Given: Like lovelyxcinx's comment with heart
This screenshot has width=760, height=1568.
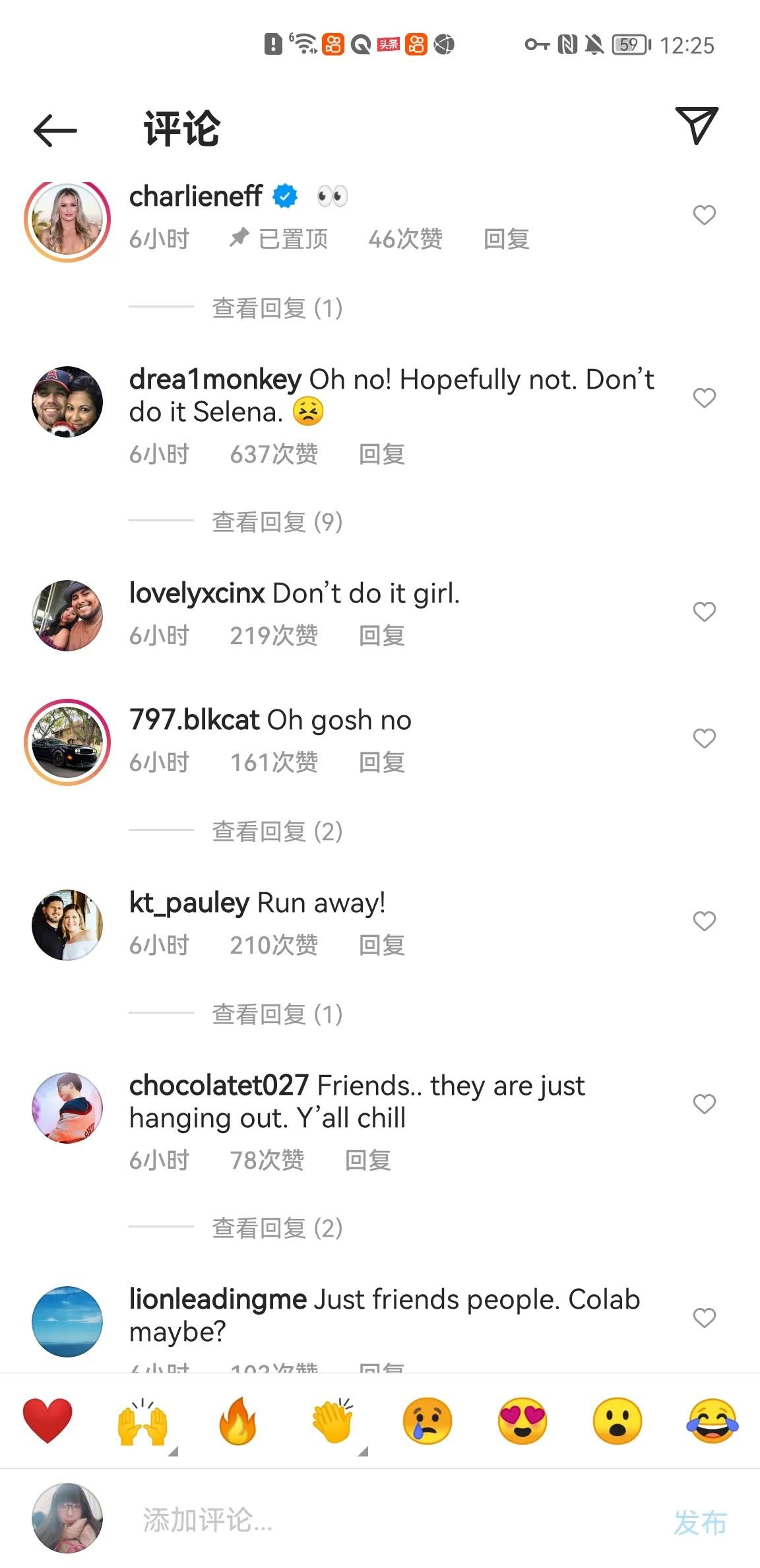Looking at the screenshot, I should [705, 612].
